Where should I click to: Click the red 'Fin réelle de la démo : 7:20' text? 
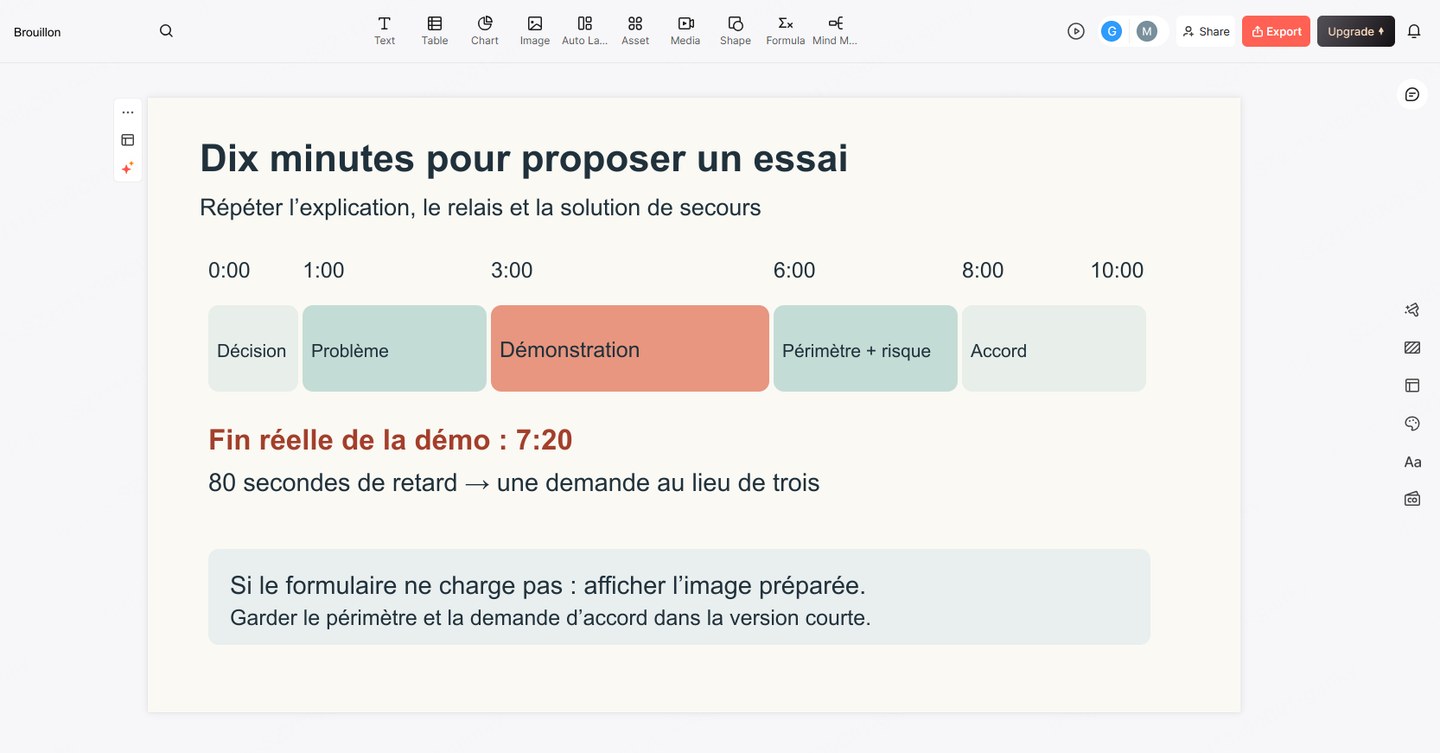(x=390, y=440)
